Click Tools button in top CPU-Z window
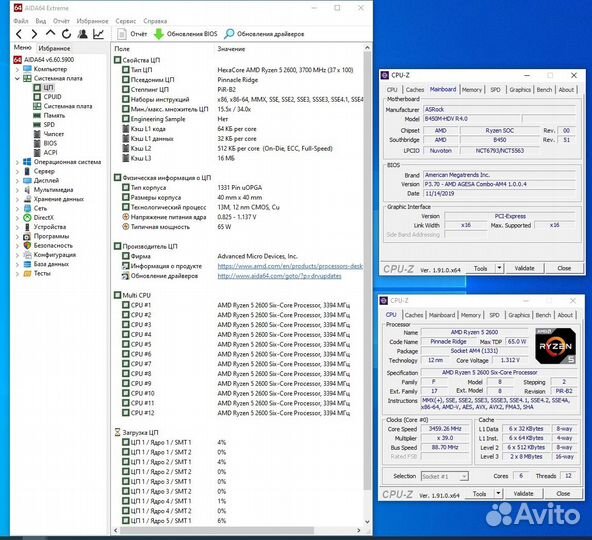Viewport: 592px width, 540px height. (x=480, y=268)
